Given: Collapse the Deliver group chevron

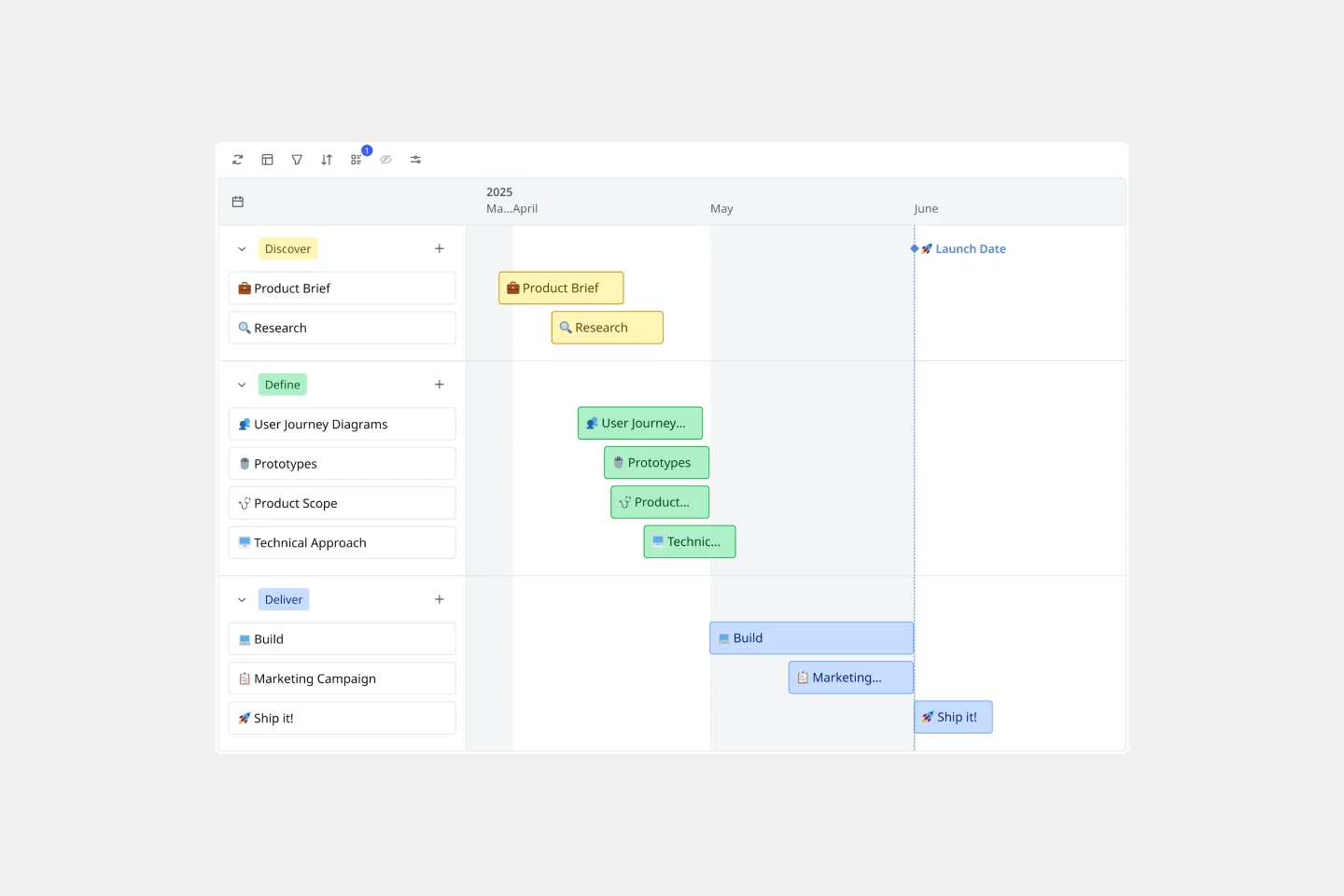Looking at the screenshot, I should [x=242, y=600].
